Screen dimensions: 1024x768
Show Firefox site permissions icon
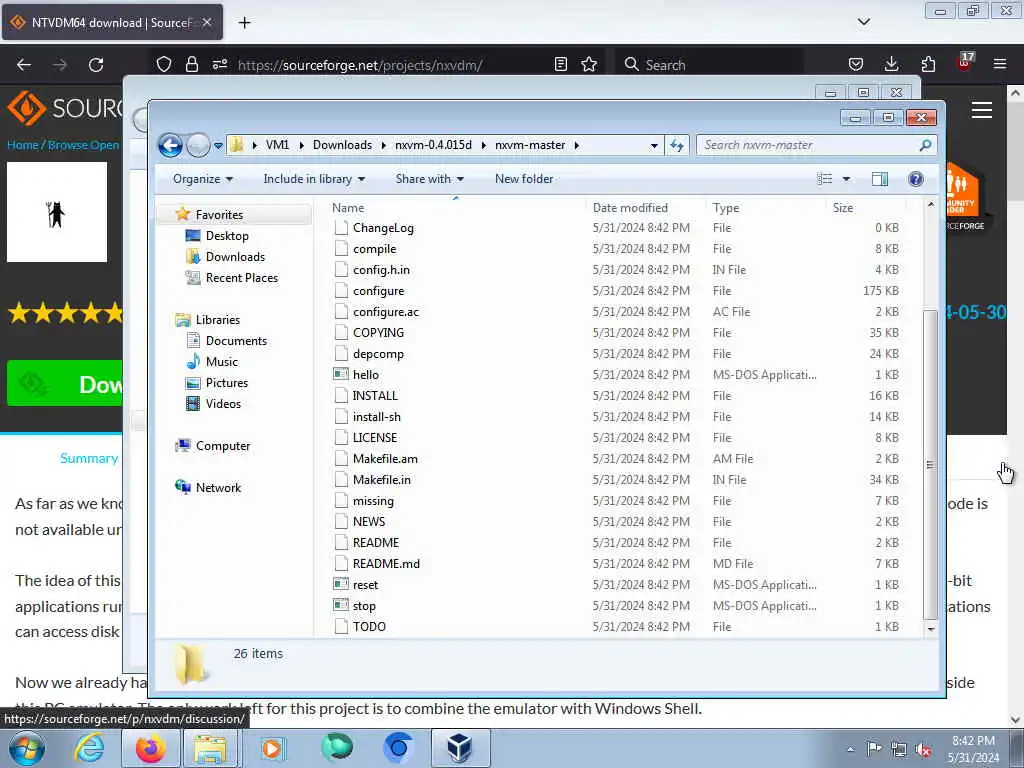coord(220,65)
